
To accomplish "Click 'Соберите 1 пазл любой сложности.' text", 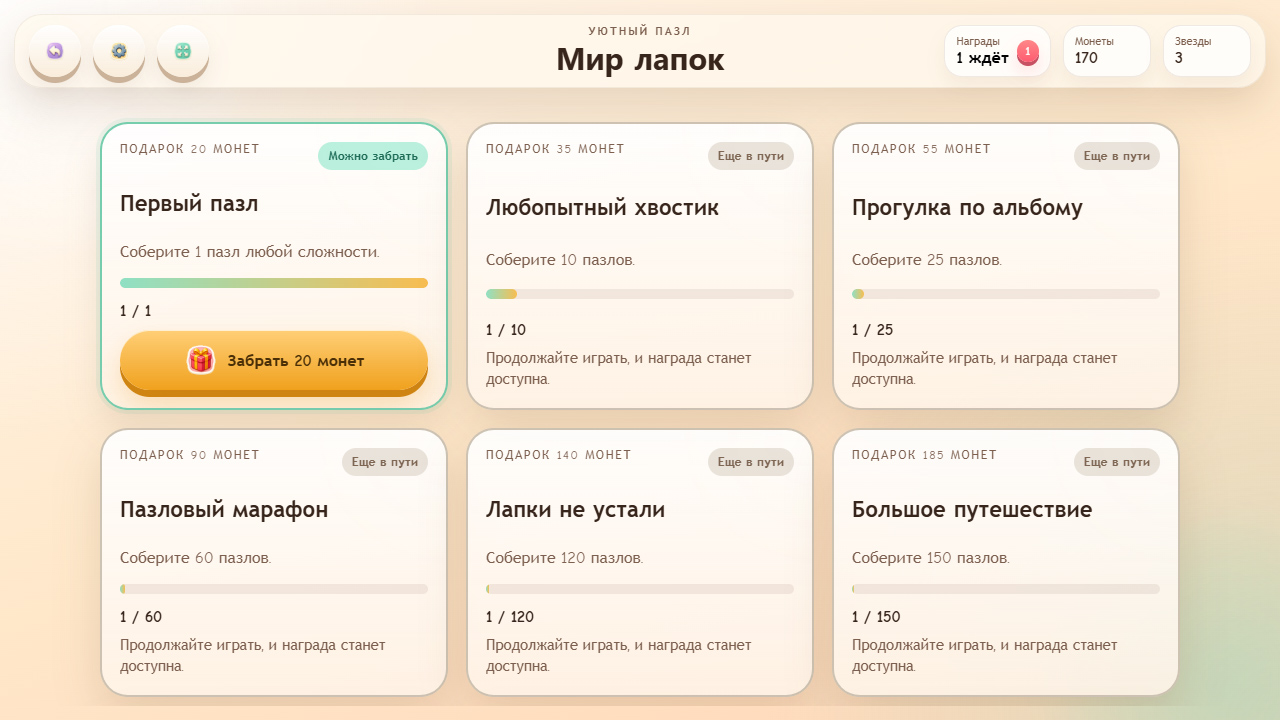I will [x=250, y=252].
